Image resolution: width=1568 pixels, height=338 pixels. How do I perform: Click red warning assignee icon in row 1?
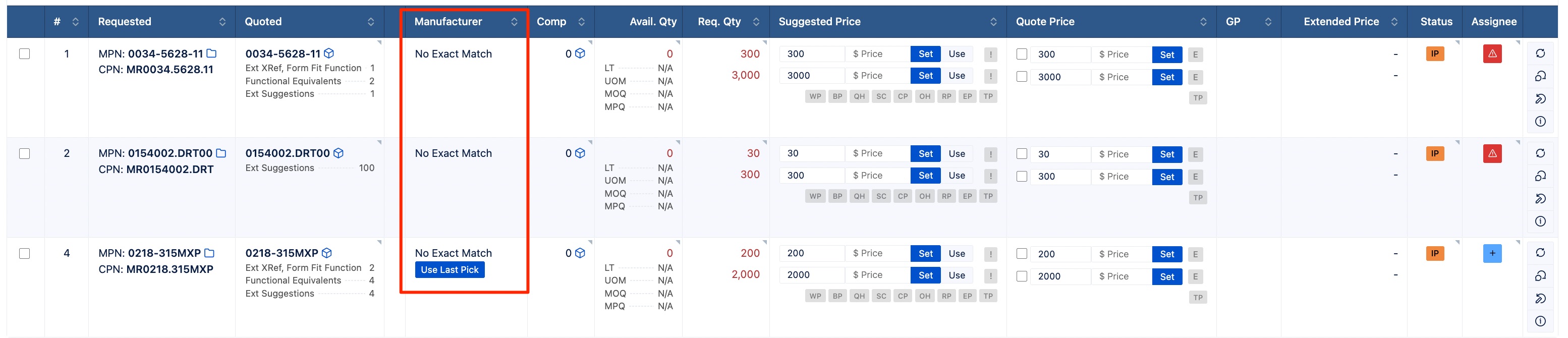1492,53
